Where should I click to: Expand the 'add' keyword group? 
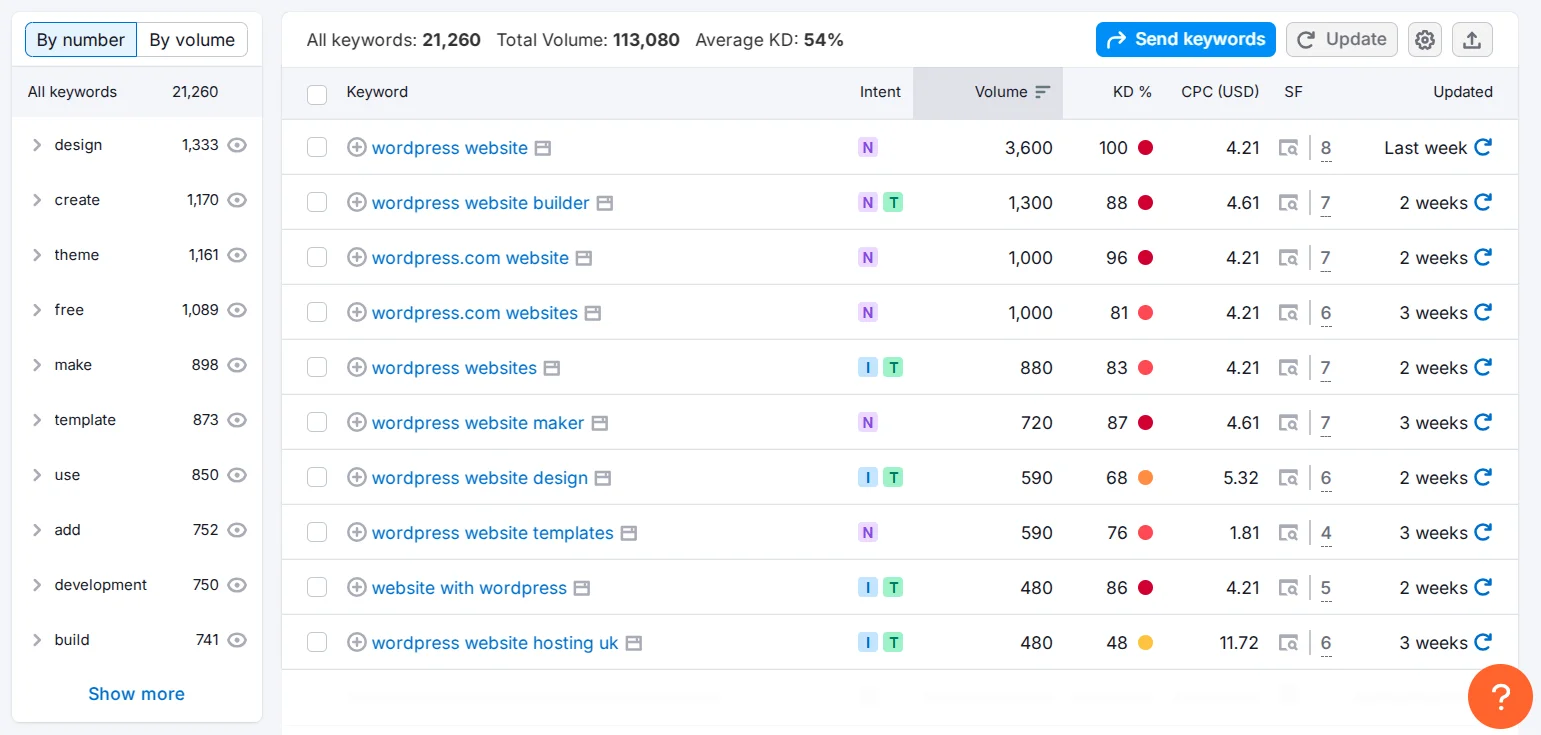(37, 530)
